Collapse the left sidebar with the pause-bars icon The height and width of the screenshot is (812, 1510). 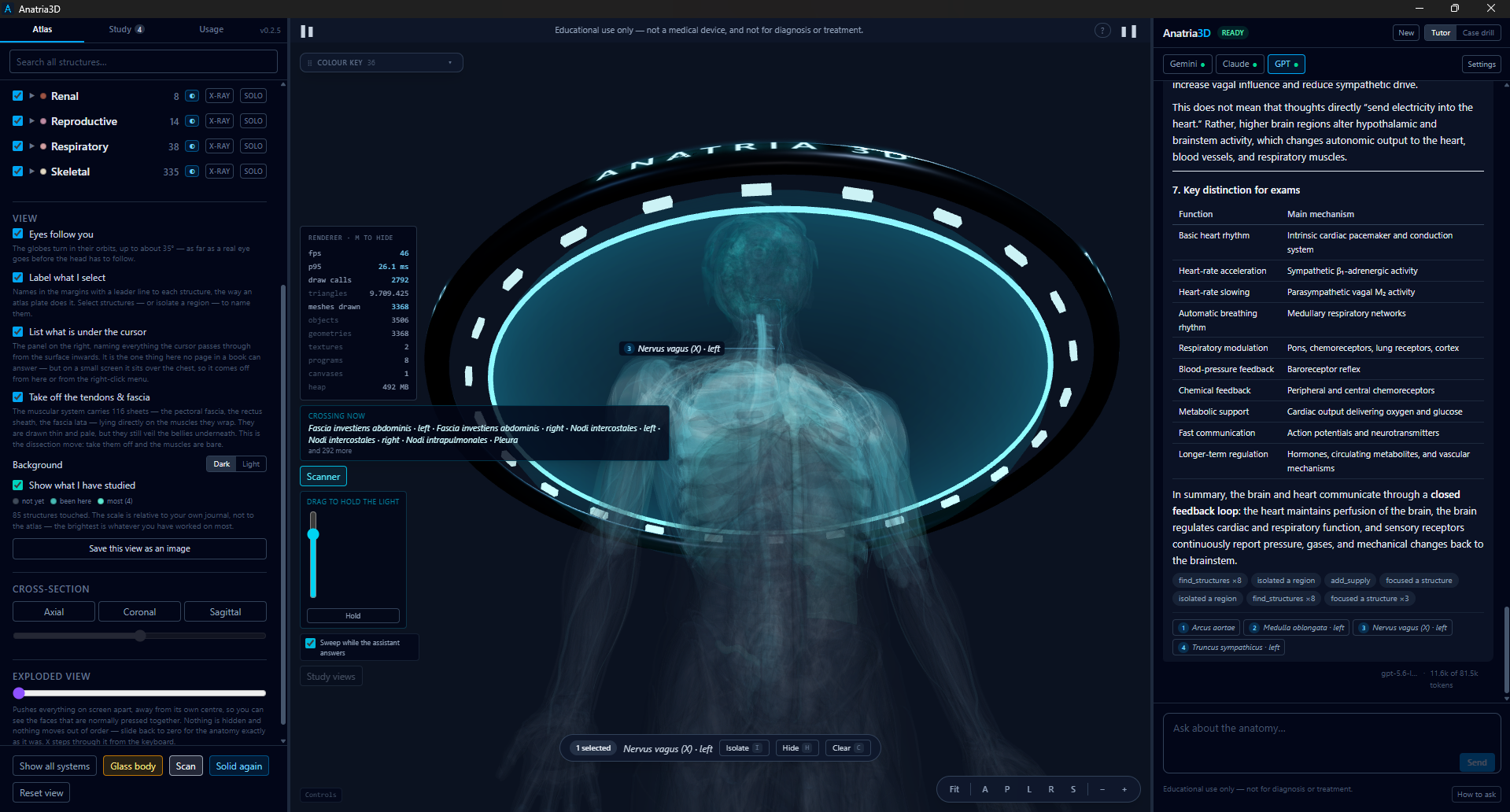pyautogui.click(x=307, y=31)
